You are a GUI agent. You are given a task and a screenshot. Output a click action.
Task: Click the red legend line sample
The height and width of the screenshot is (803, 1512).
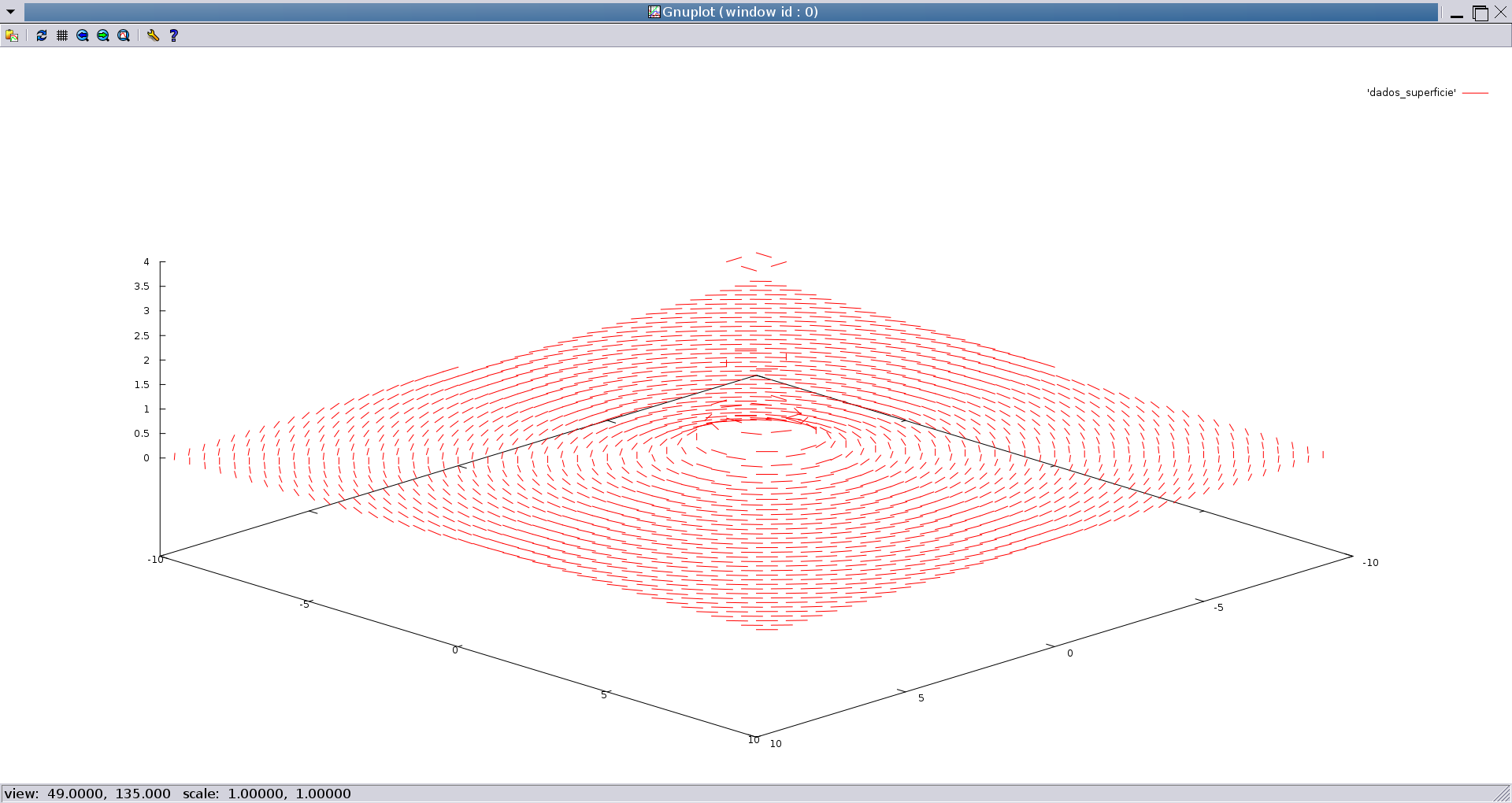pyautogui.click(x=1475, y=93)
